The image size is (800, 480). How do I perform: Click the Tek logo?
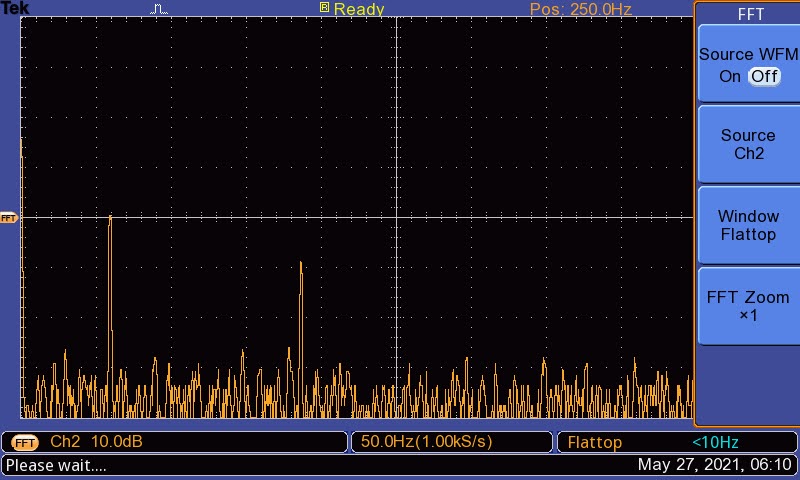15,8
